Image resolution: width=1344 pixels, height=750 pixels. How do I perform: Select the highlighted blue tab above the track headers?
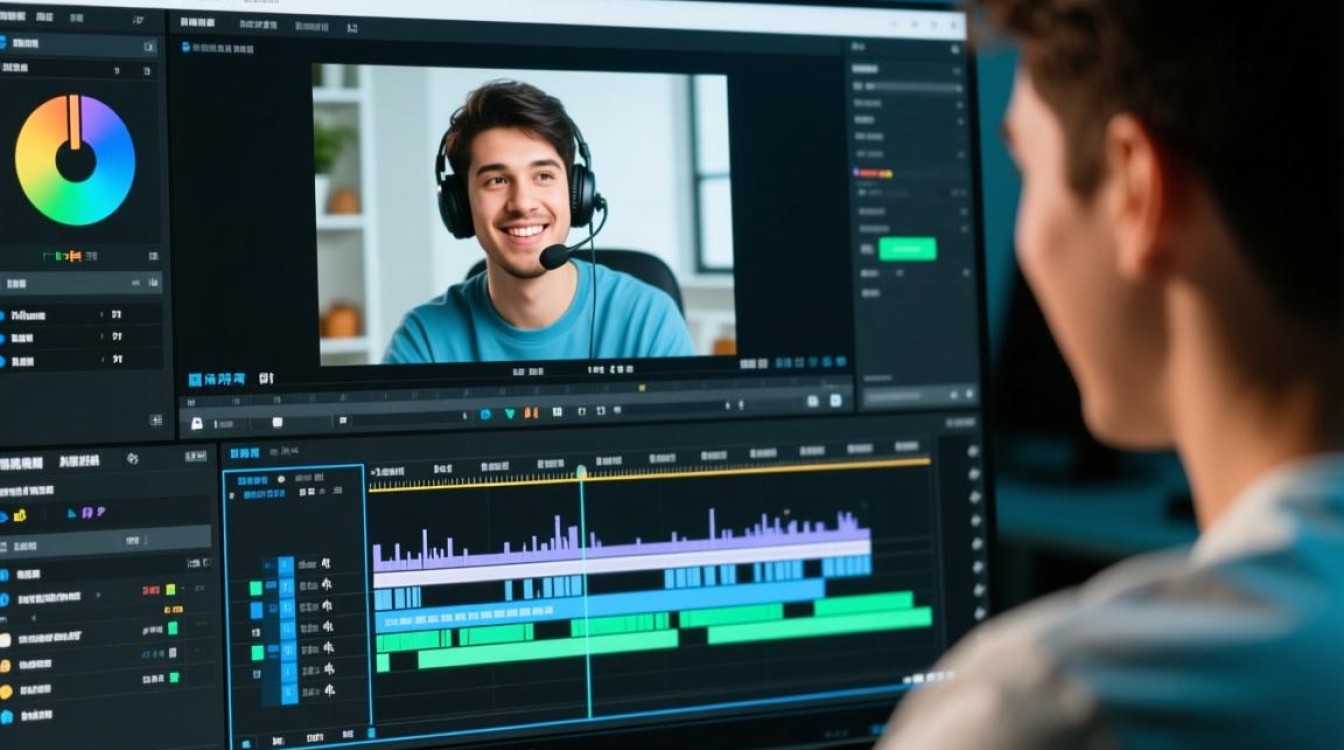coord(244,453)
